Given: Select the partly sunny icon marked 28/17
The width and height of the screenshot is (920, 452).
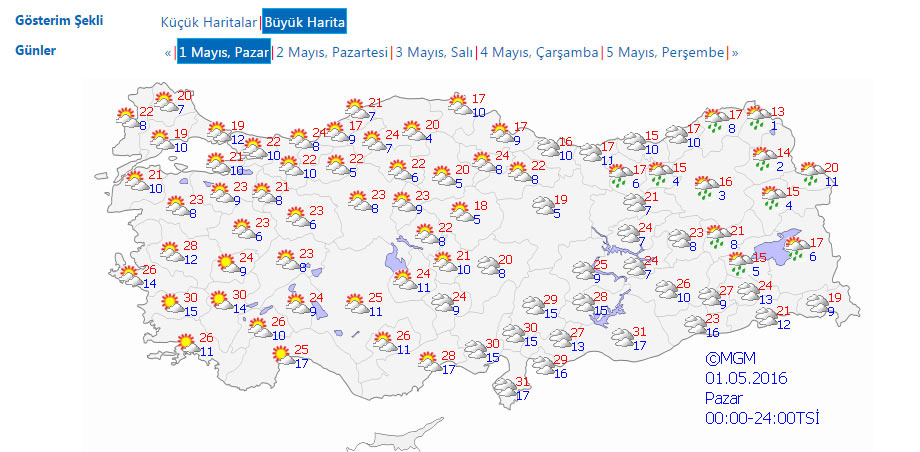Looking at the screenshot, I should [430, 361].
